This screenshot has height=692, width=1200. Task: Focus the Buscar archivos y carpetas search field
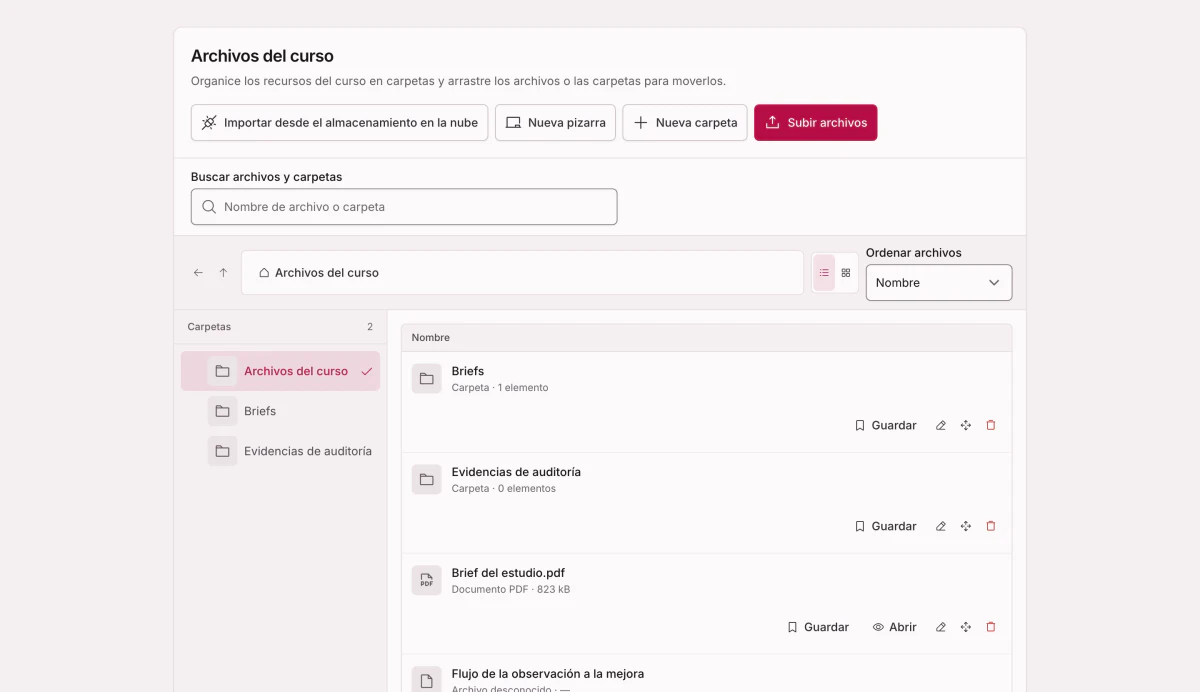(x=404, y=207)
